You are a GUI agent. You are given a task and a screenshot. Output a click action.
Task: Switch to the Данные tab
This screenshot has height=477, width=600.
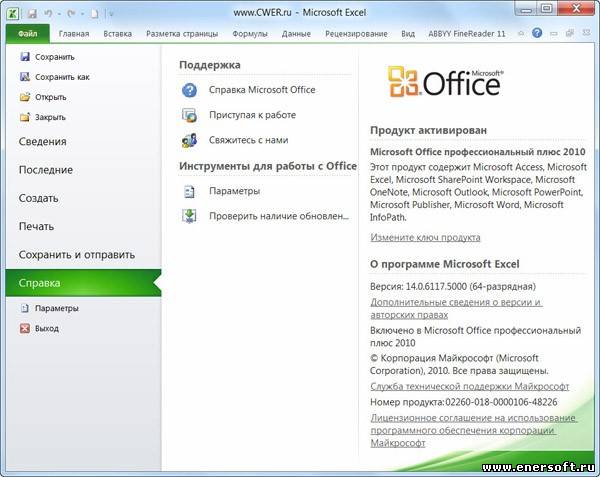click(x=296, y=34)
